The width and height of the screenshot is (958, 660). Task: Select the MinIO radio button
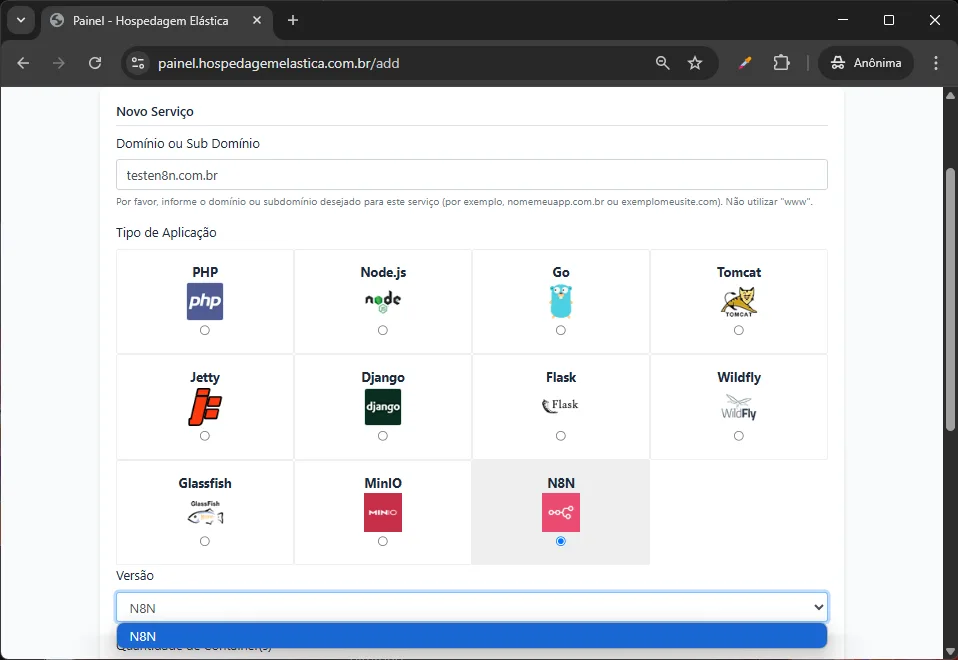coord(382,541)
